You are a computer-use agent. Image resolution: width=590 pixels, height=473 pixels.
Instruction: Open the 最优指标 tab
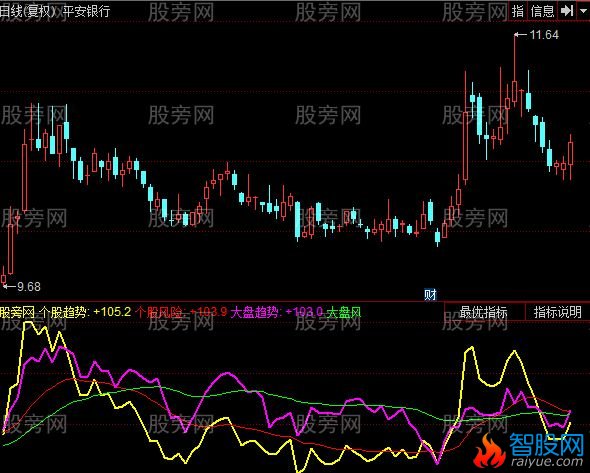[x=484, y=312]
